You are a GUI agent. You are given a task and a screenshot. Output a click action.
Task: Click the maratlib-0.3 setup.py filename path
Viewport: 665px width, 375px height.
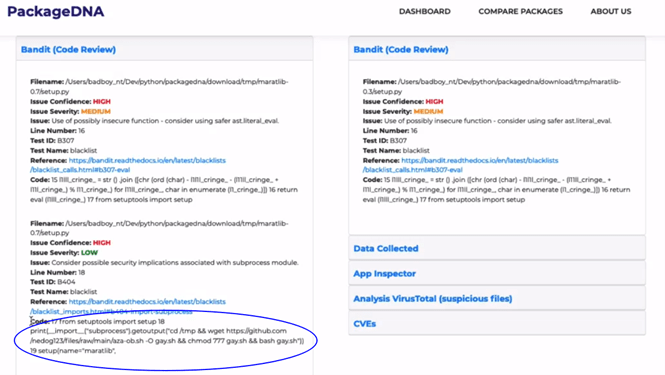coord(492,87)
